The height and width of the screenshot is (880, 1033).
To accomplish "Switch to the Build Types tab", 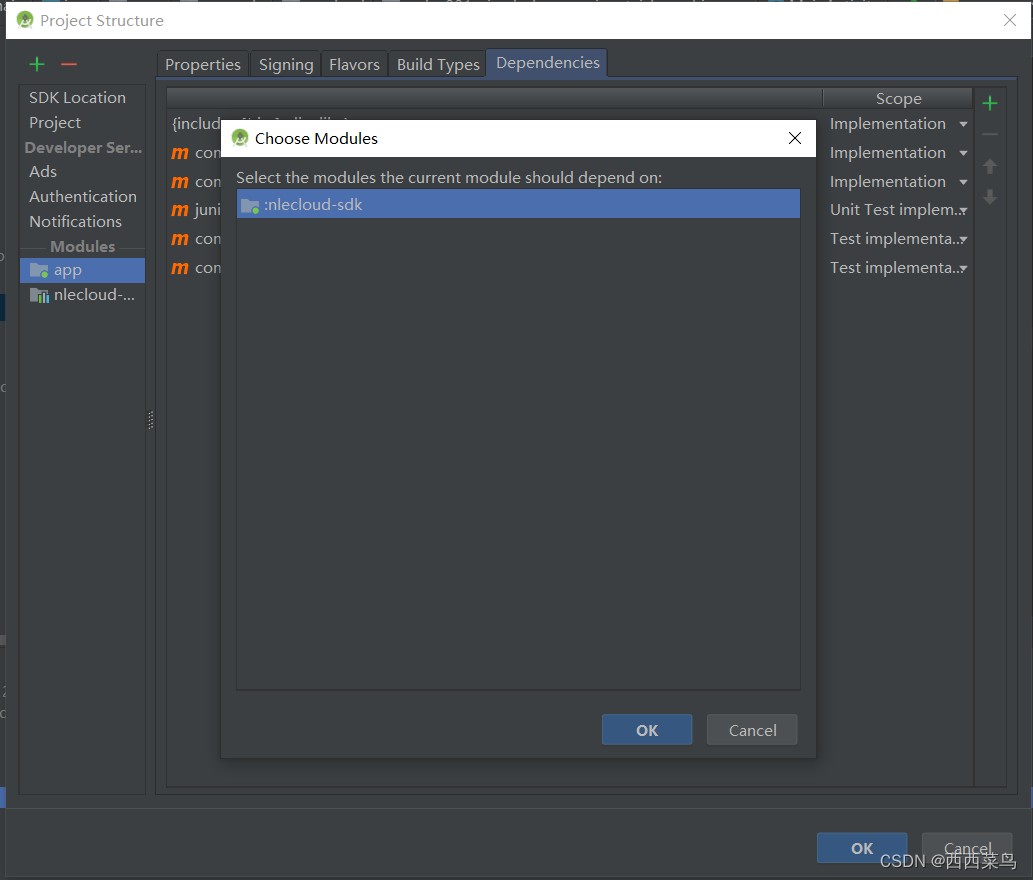I will [x=438, y=65].
